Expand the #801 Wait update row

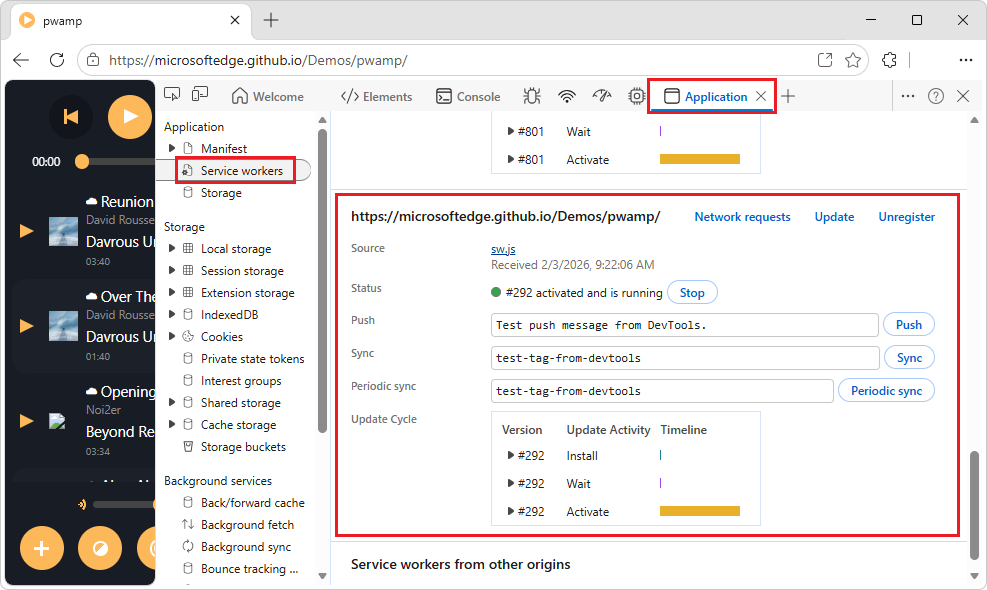pos(510,132)
